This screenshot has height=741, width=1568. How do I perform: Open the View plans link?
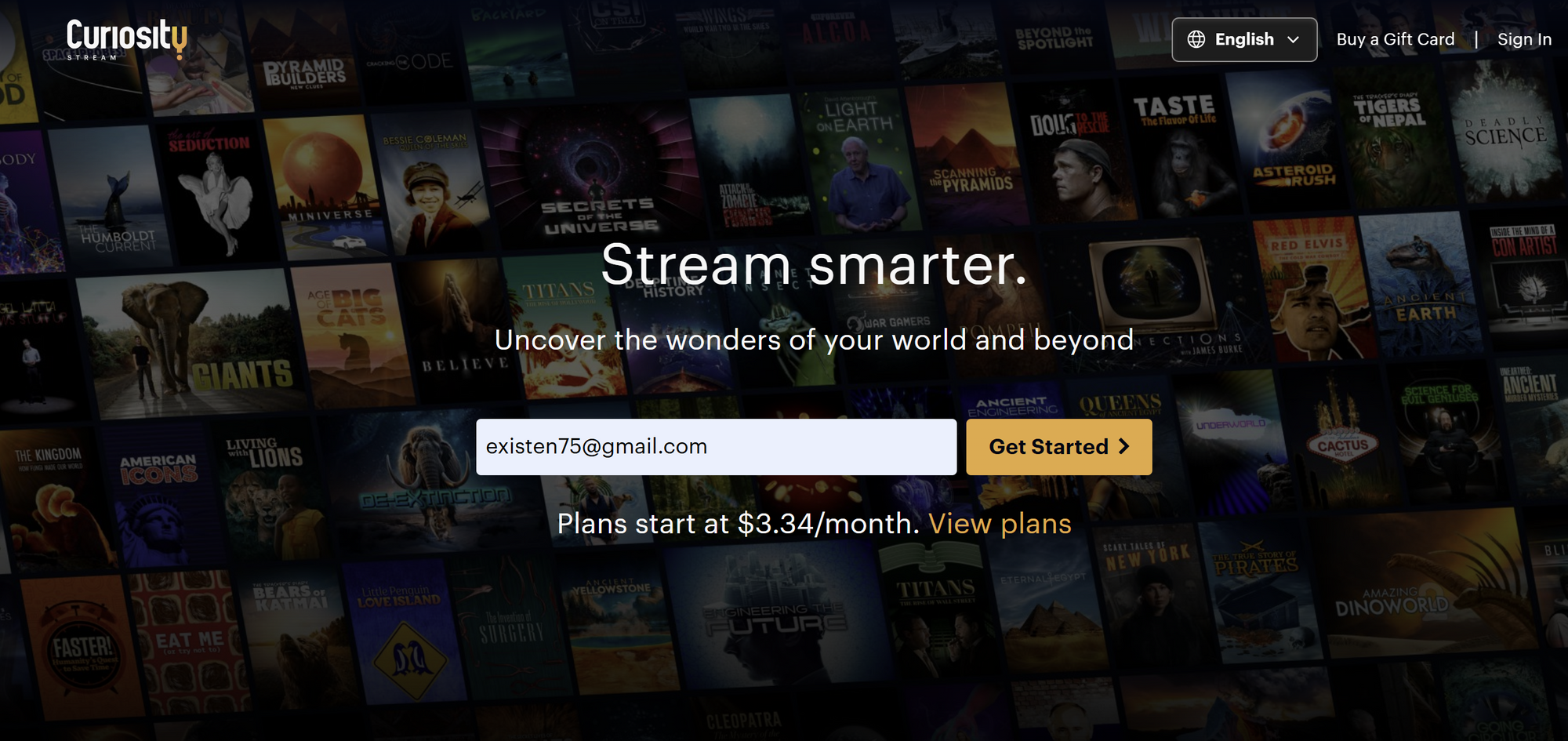pyautogui.click(x=1000, y=524)
